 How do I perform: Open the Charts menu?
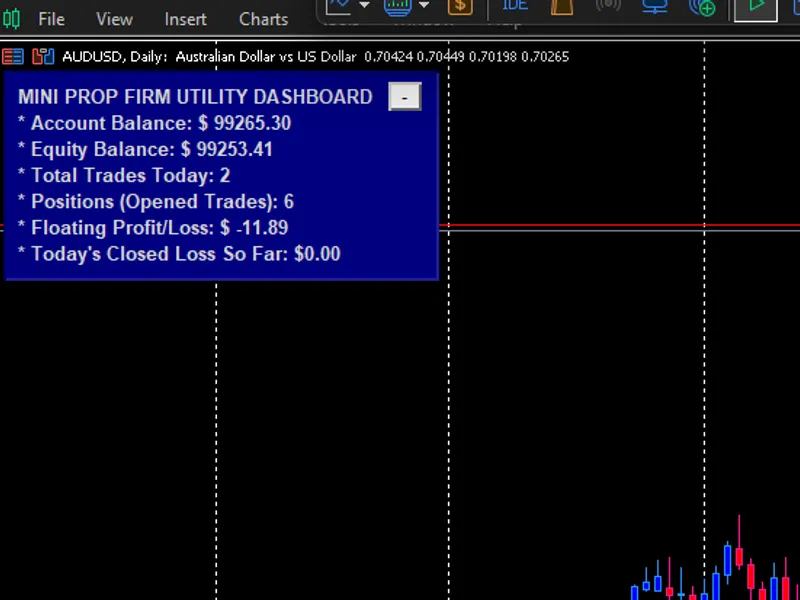[x=264, y=19]
